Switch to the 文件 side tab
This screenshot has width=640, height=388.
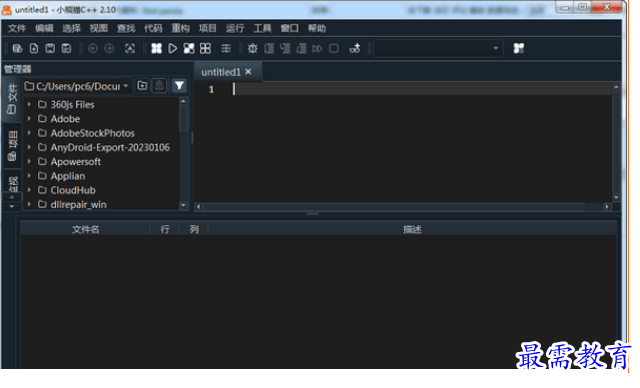click(12, 99)
